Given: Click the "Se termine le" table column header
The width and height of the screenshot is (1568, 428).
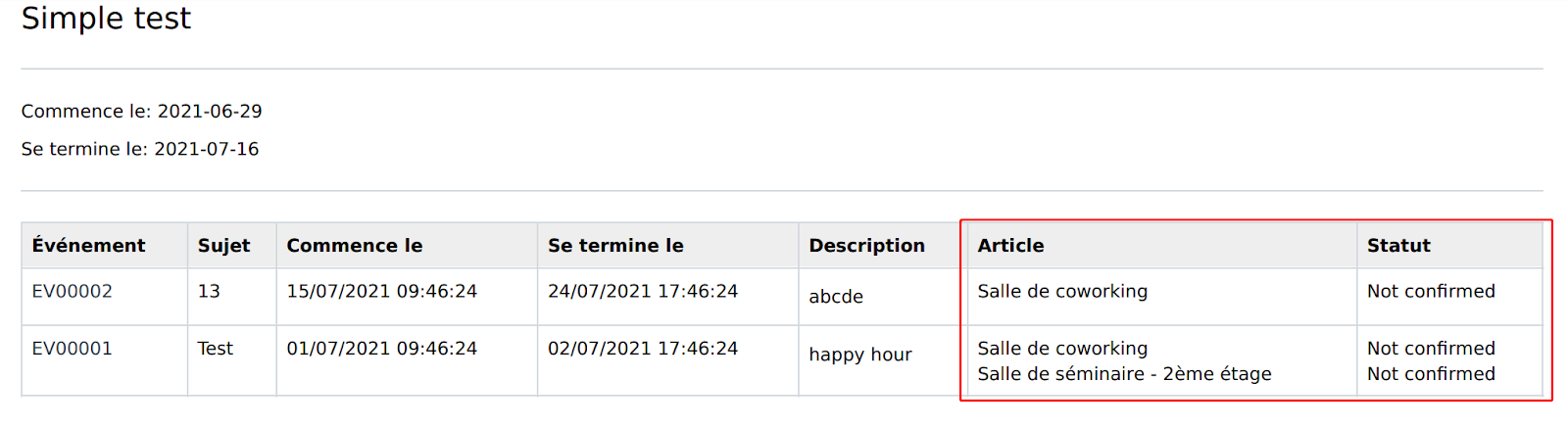Looking at the screenshot, I should pyautogui.click(x=615, y=246).
